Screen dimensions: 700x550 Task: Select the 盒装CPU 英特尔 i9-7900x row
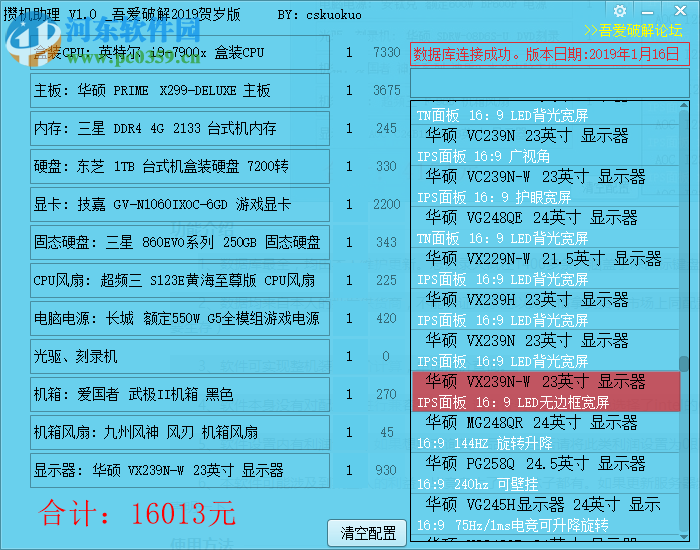(180, 53)
